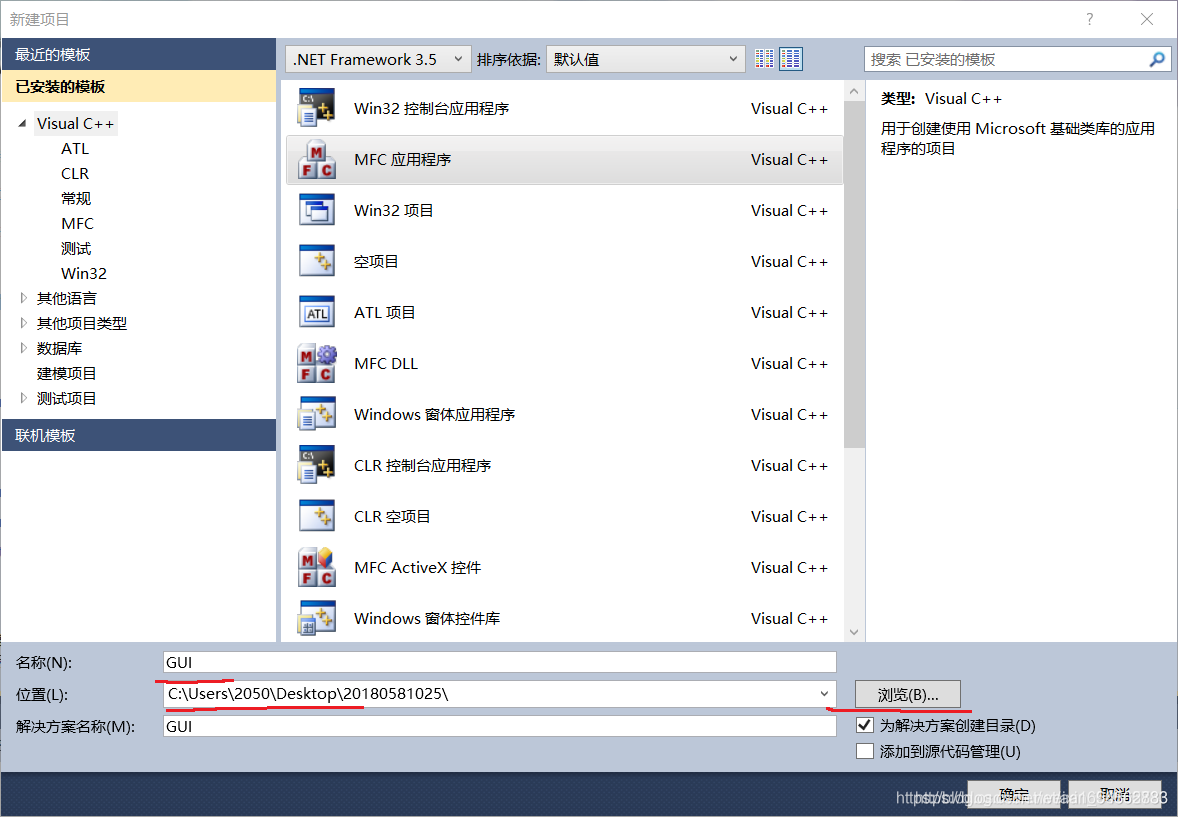This screenshot has width=1178, height=817.
Task: Click the MFC ActiveX 控件 name text
Action: click(417, 567)
